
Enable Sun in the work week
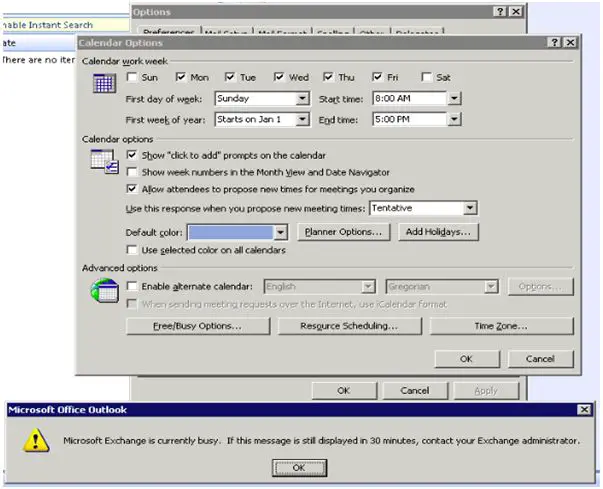point(132,77)
